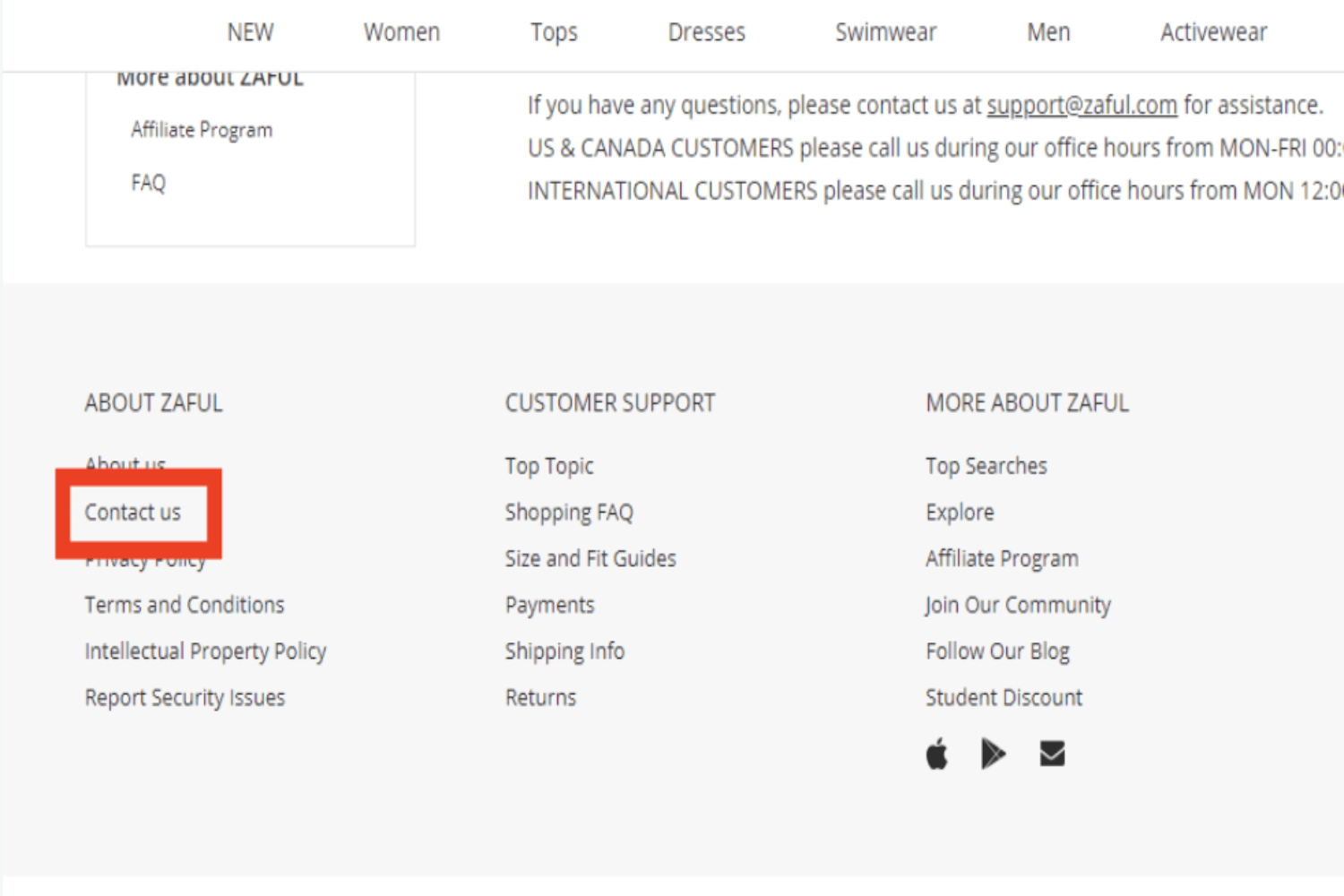
Task: Go to the Tops category
Action: [554, 33]
